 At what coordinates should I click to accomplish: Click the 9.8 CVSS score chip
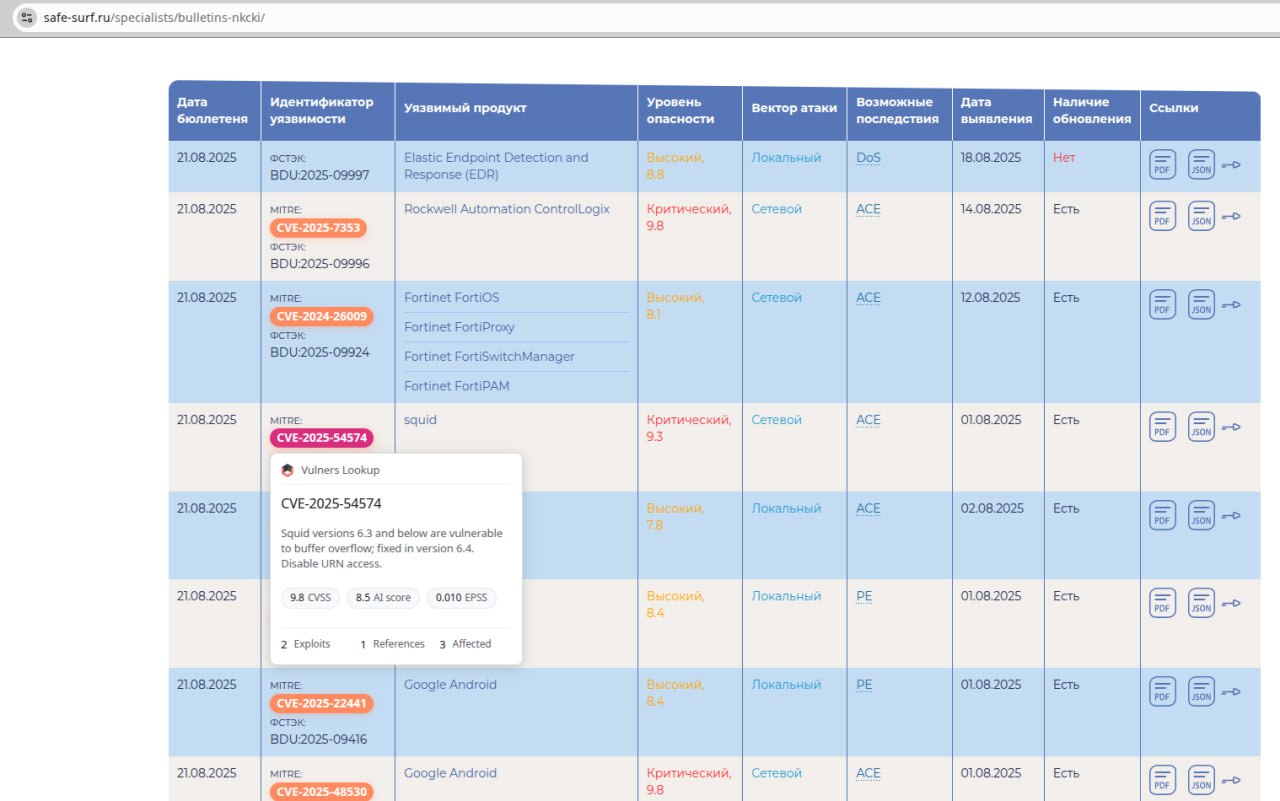[310, 598]
